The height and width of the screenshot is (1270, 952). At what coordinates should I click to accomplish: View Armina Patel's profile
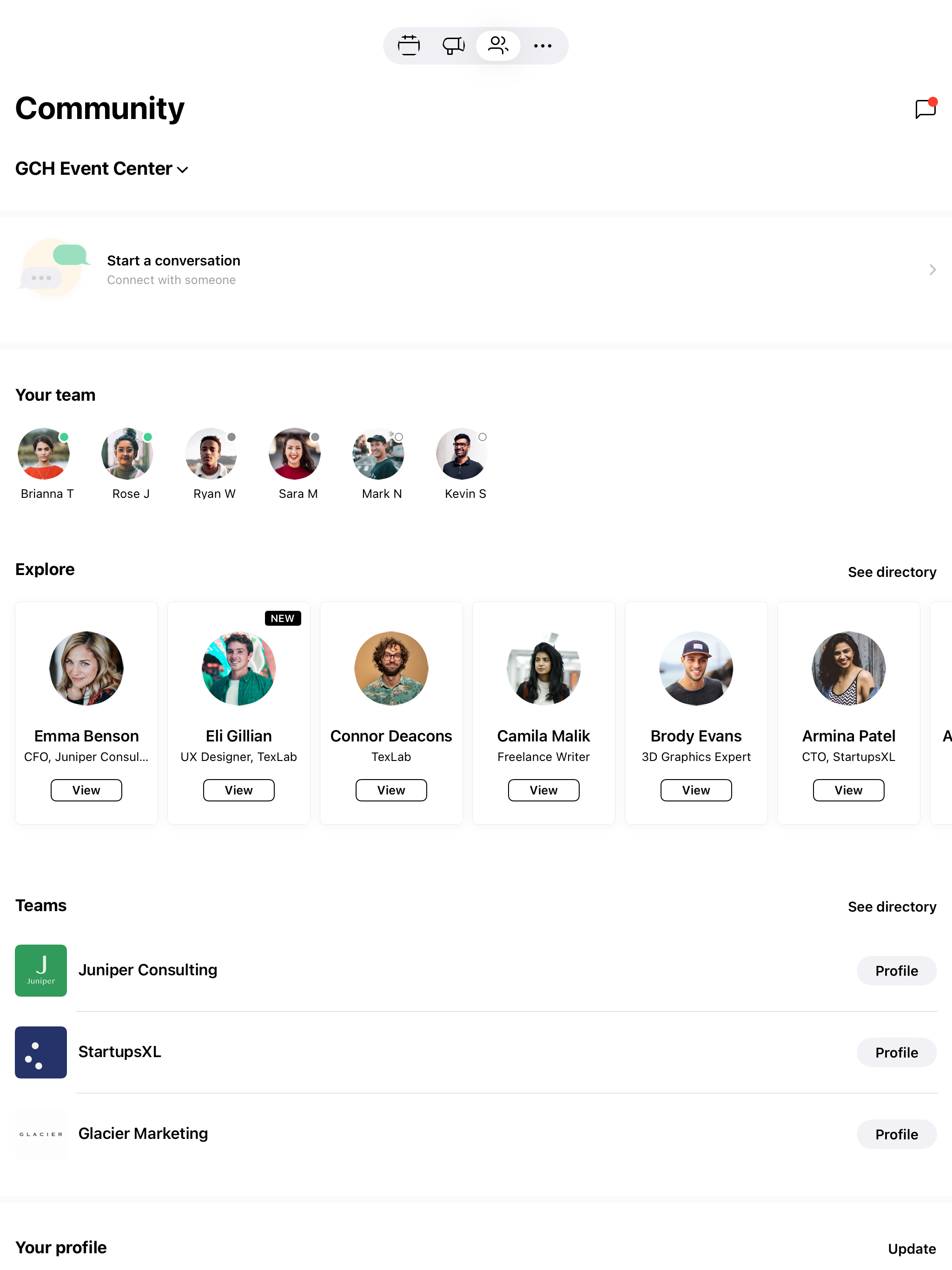click(849, 790)
